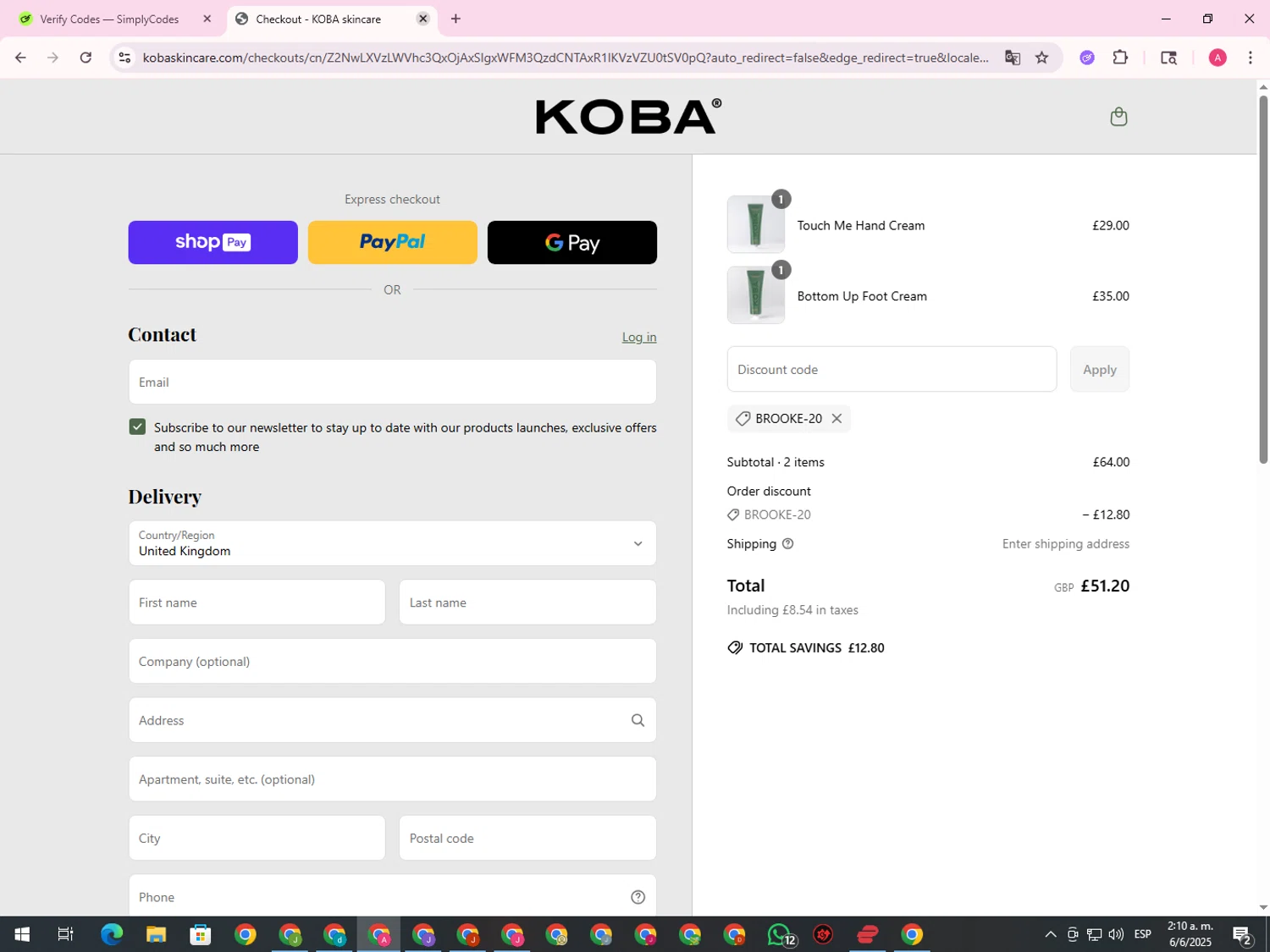Viewport: 1270px width, 952px height.
Task: Open the shopping bag cart icon
Action: (x=1118, y=117)
